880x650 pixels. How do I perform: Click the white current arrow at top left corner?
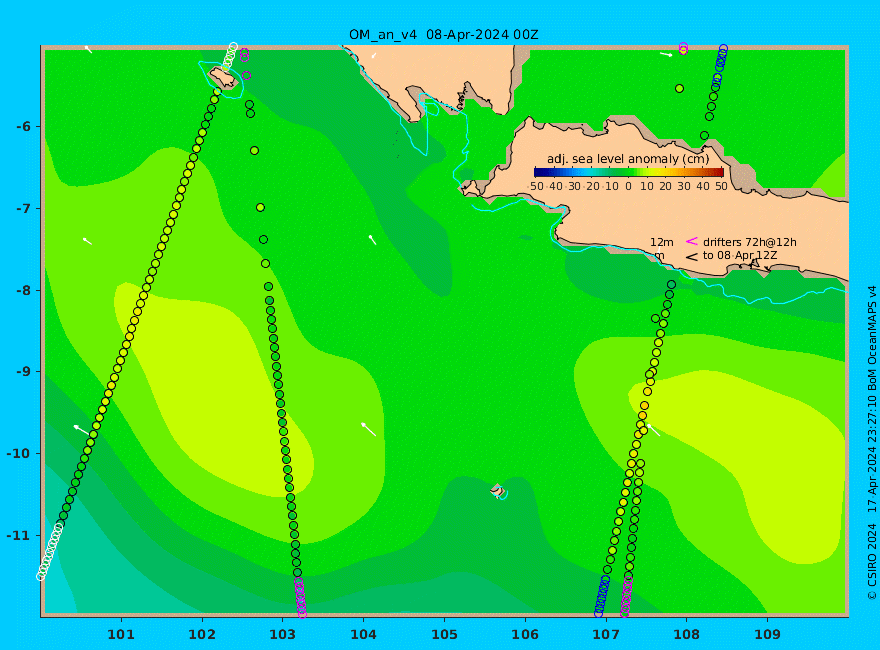tap(88, 49)
